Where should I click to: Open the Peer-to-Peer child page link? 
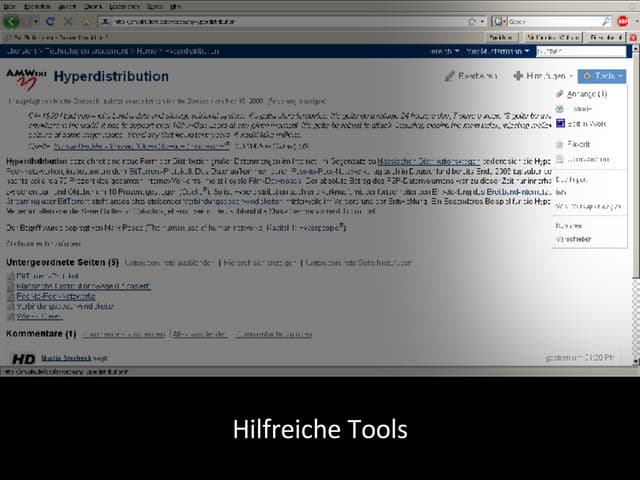pyautogui.click(x=56, y=296)
